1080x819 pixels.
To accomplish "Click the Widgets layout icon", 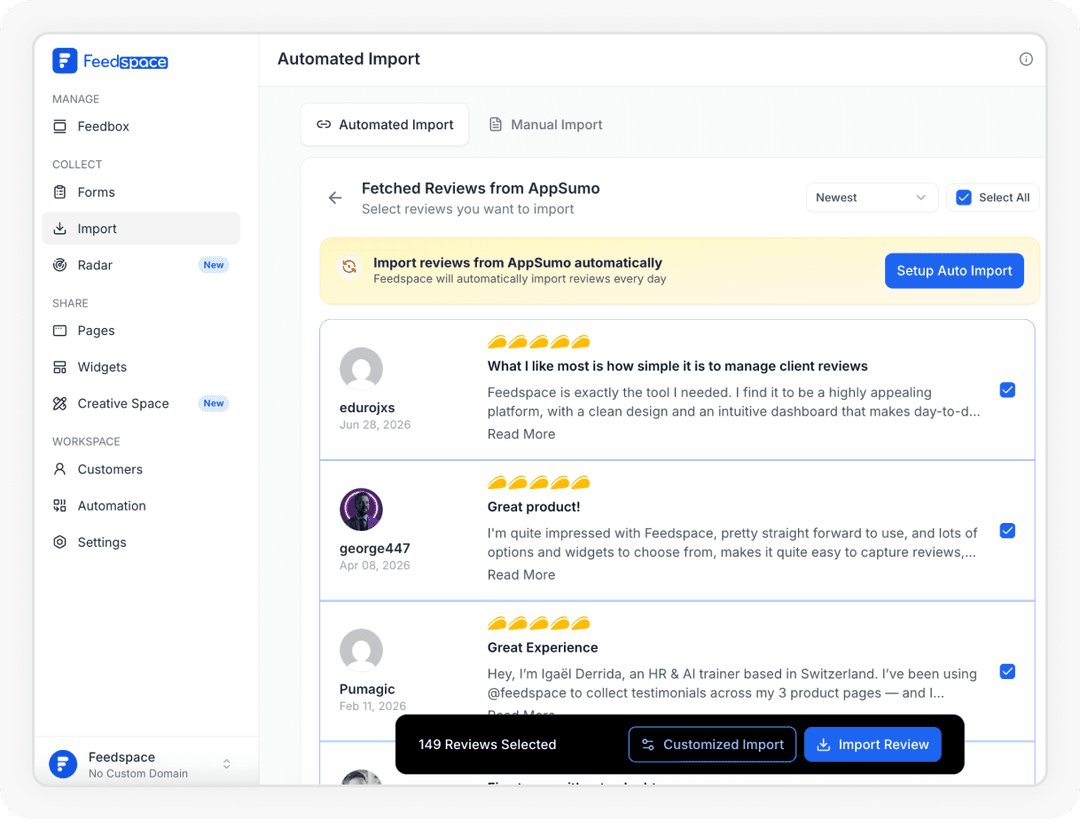I will (x=60, y=367).
